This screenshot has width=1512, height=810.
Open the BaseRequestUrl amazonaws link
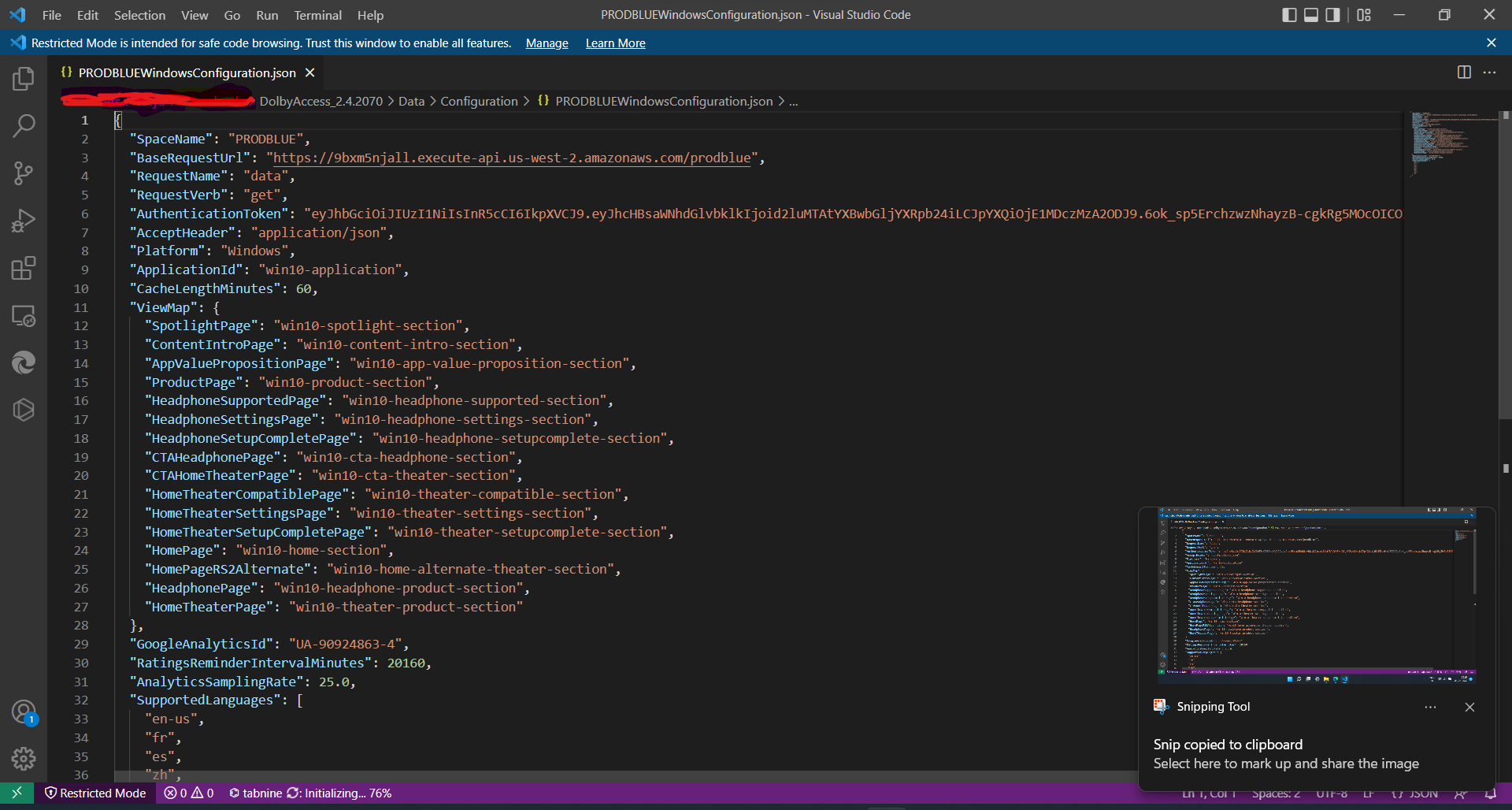click(512, 158)
